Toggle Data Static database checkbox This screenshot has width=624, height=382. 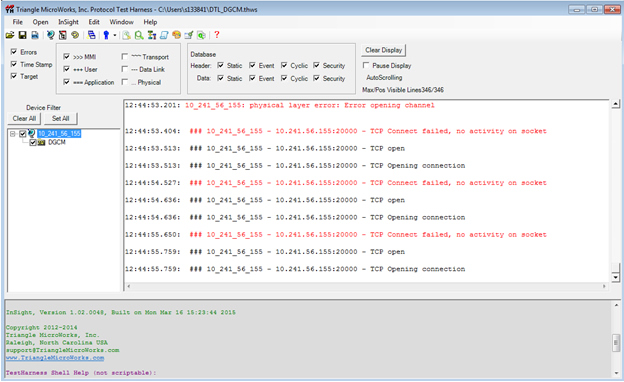(220, 78)
